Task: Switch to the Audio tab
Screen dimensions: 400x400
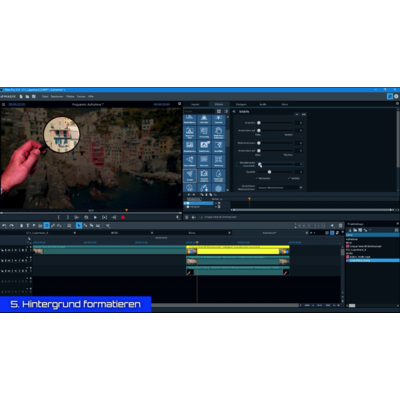Action: [x=263, y=104]
